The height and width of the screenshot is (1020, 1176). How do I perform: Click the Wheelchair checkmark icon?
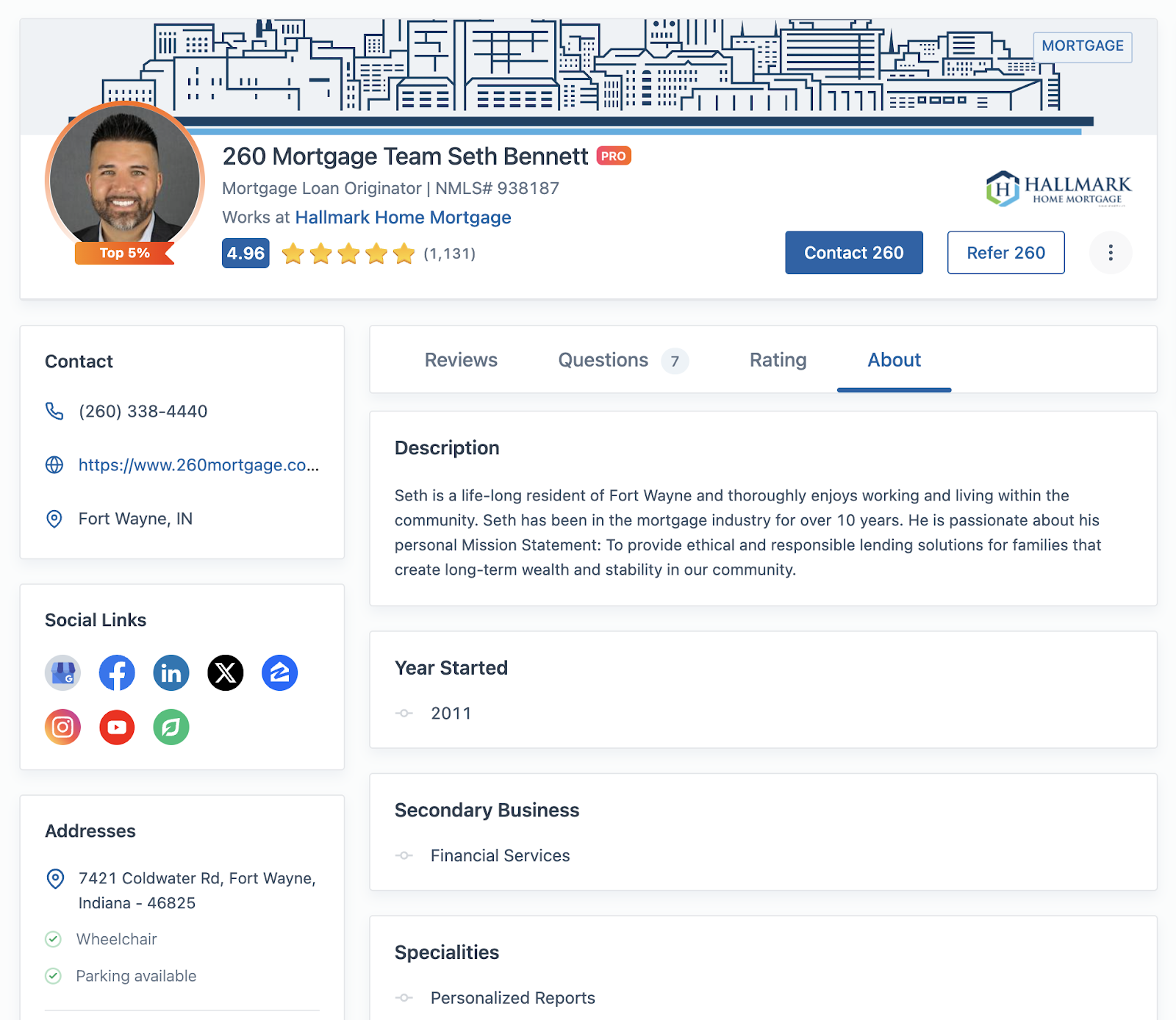(54, 939)
